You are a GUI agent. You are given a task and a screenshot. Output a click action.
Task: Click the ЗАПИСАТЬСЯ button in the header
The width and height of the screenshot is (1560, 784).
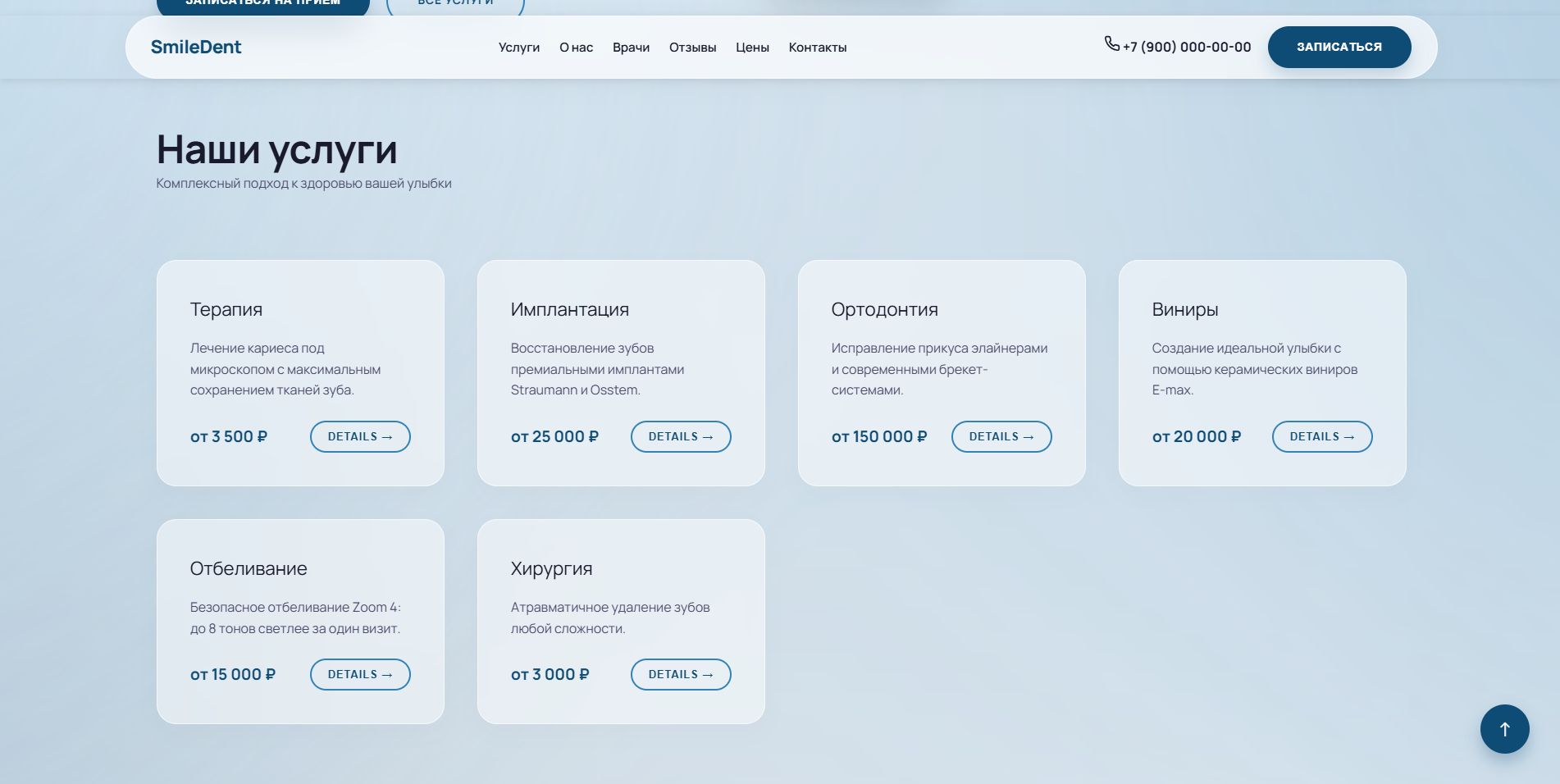click(x=1339, y=47)
